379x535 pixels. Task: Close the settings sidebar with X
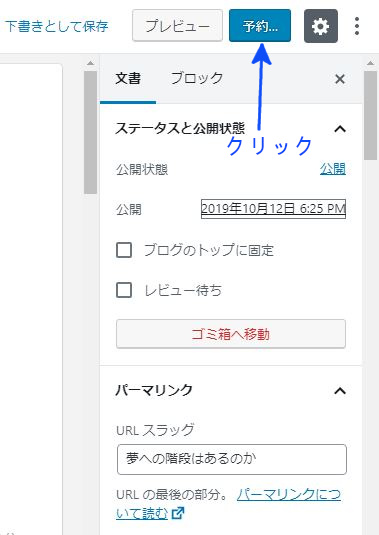340,79
